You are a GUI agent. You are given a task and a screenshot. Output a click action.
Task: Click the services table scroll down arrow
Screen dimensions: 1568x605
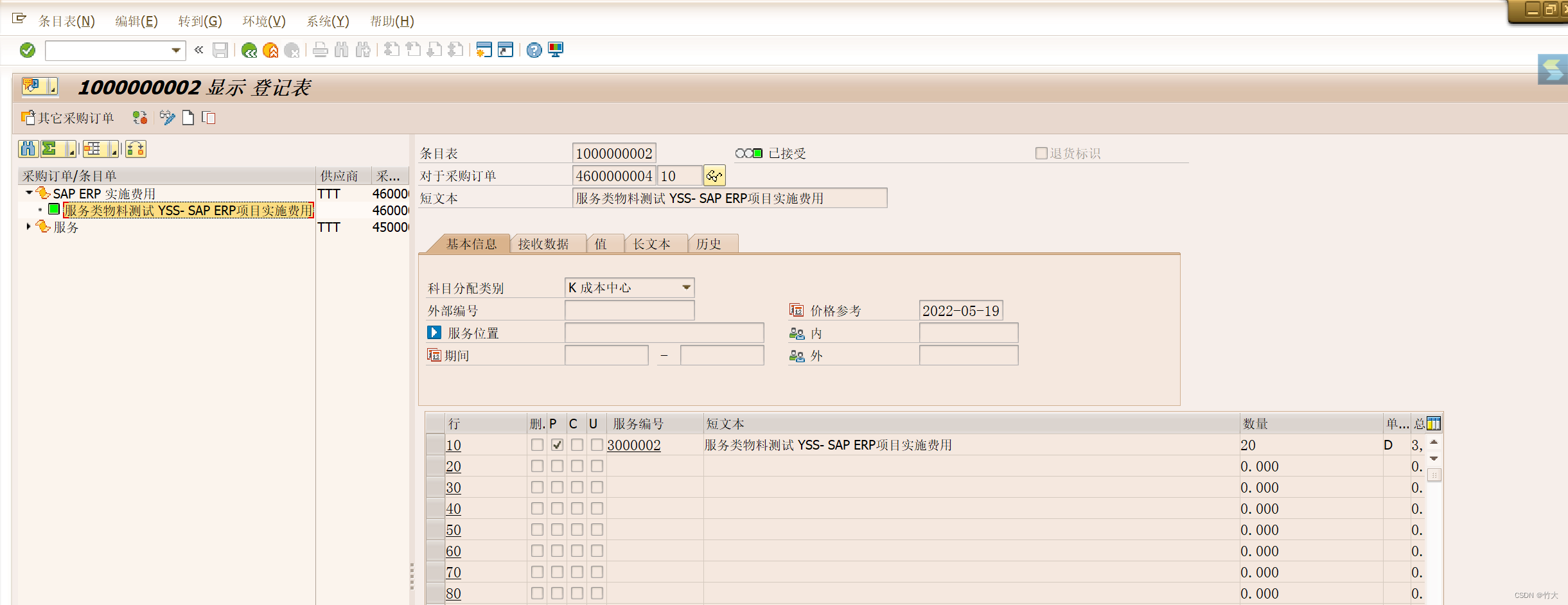click(x=1434, y=459)
